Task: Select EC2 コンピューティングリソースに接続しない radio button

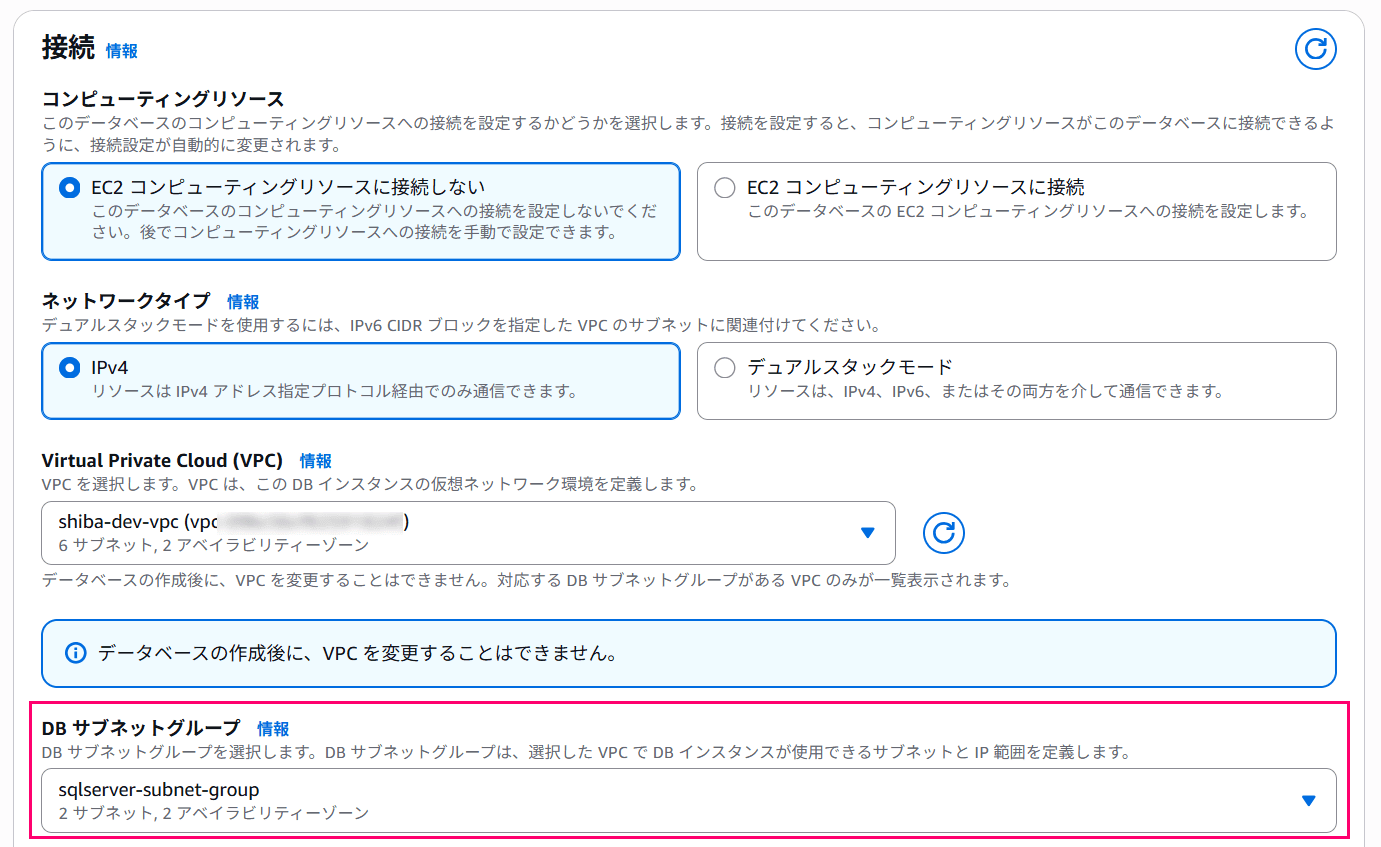Action: tap(69, 188)
